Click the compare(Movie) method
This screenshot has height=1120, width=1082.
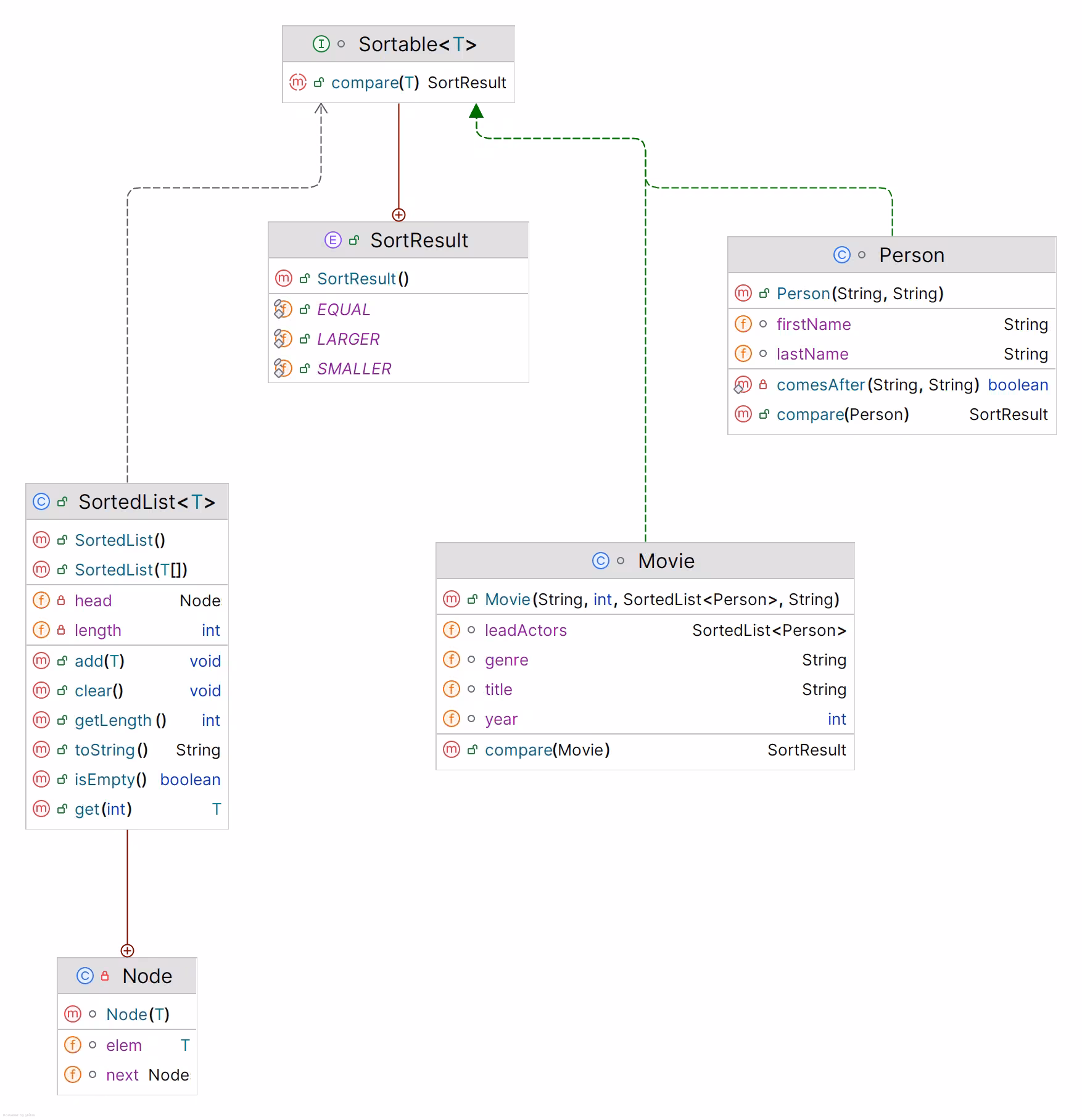[547, 750]
